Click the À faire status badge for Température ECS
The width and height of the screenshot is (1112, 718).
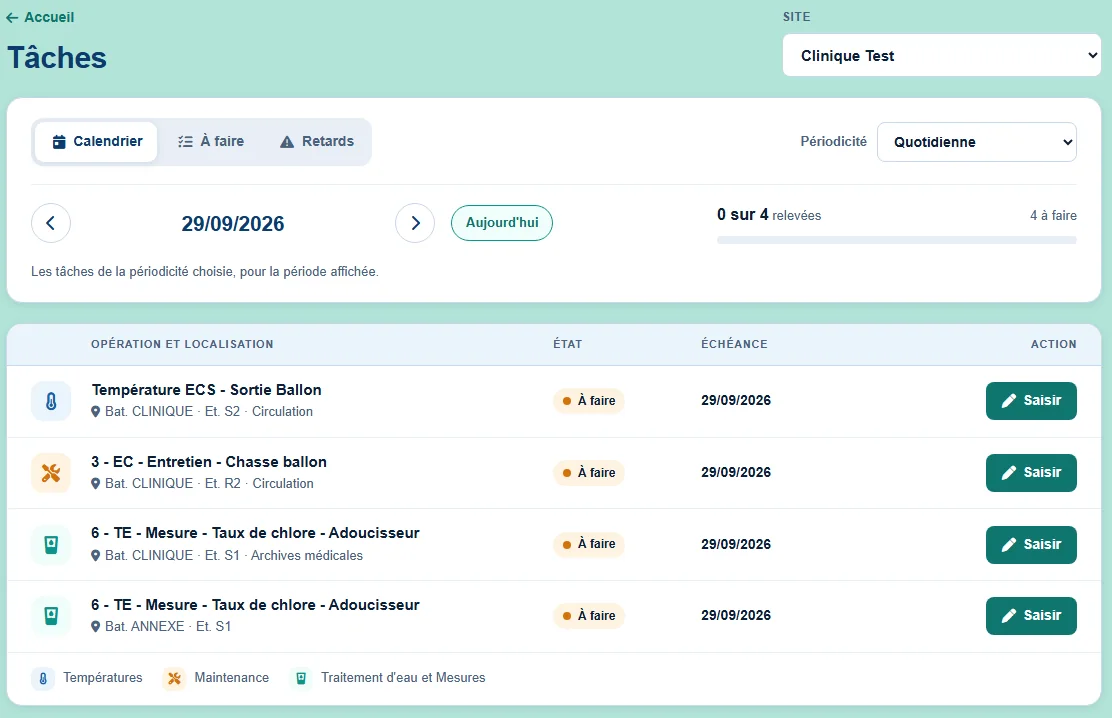click(589, 401)
